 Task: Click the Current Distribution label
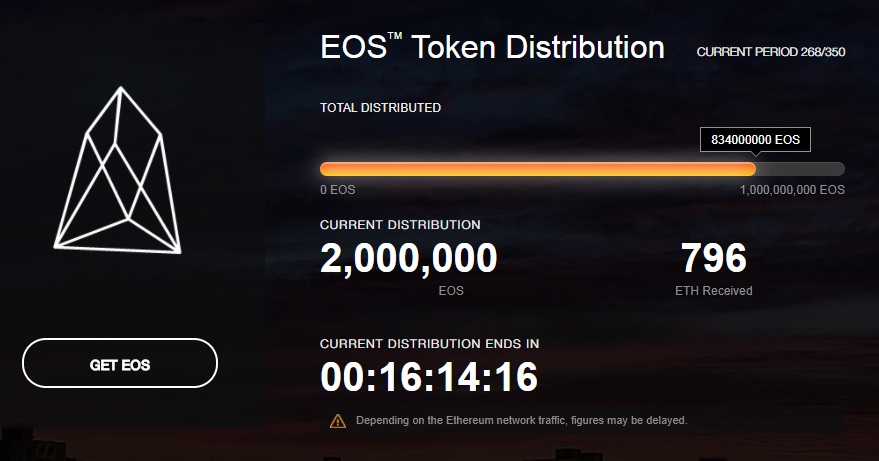[x=400, y=225]
